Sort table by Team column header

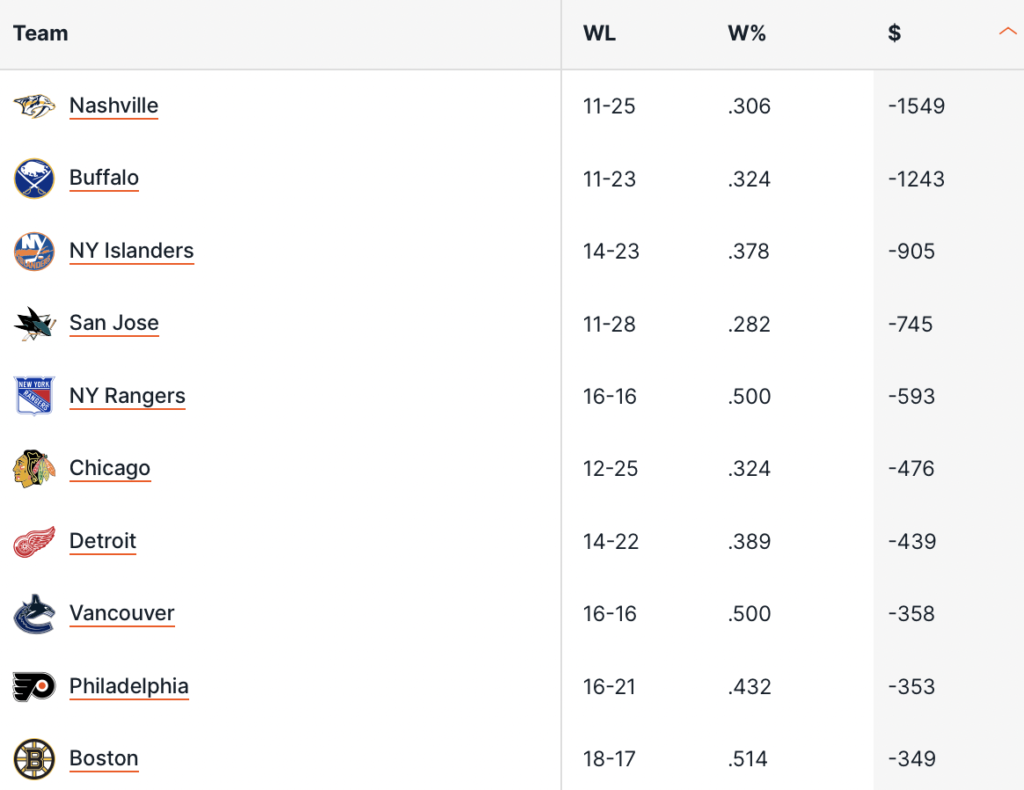[41, 33]
